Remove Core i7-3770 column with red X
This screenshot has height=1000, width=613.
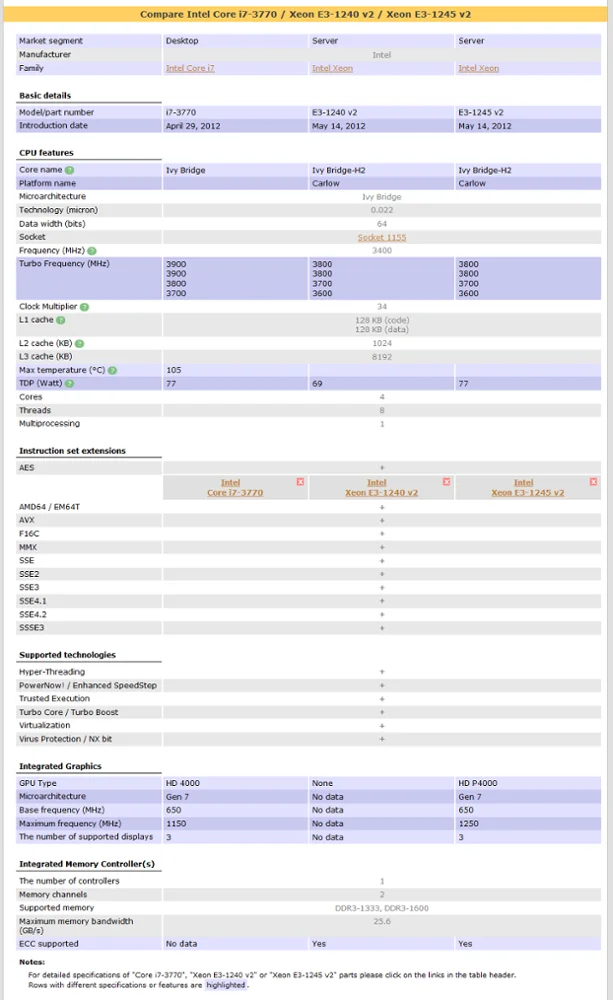coord(300,482)
